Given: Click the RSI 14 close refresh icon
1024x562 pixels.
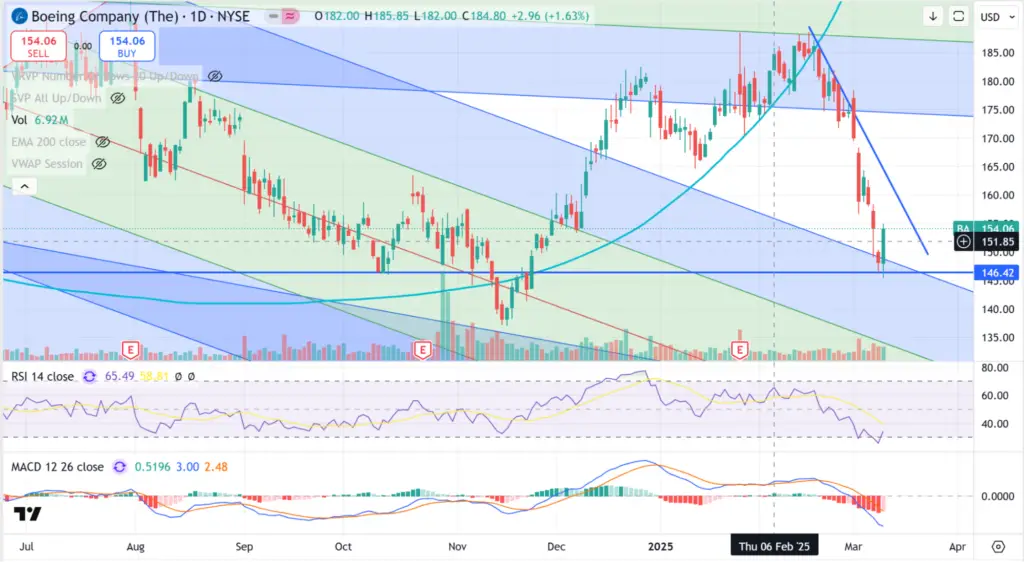Looking at the screenshot, I should point(89,377).
